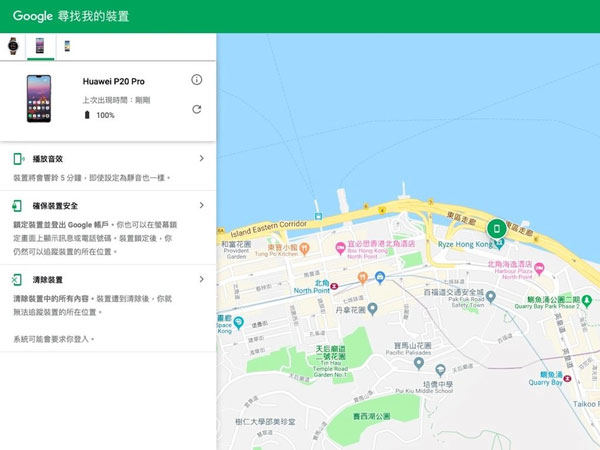
Task: Click the North Point MTR station icon
Action: tap(334, 286)
